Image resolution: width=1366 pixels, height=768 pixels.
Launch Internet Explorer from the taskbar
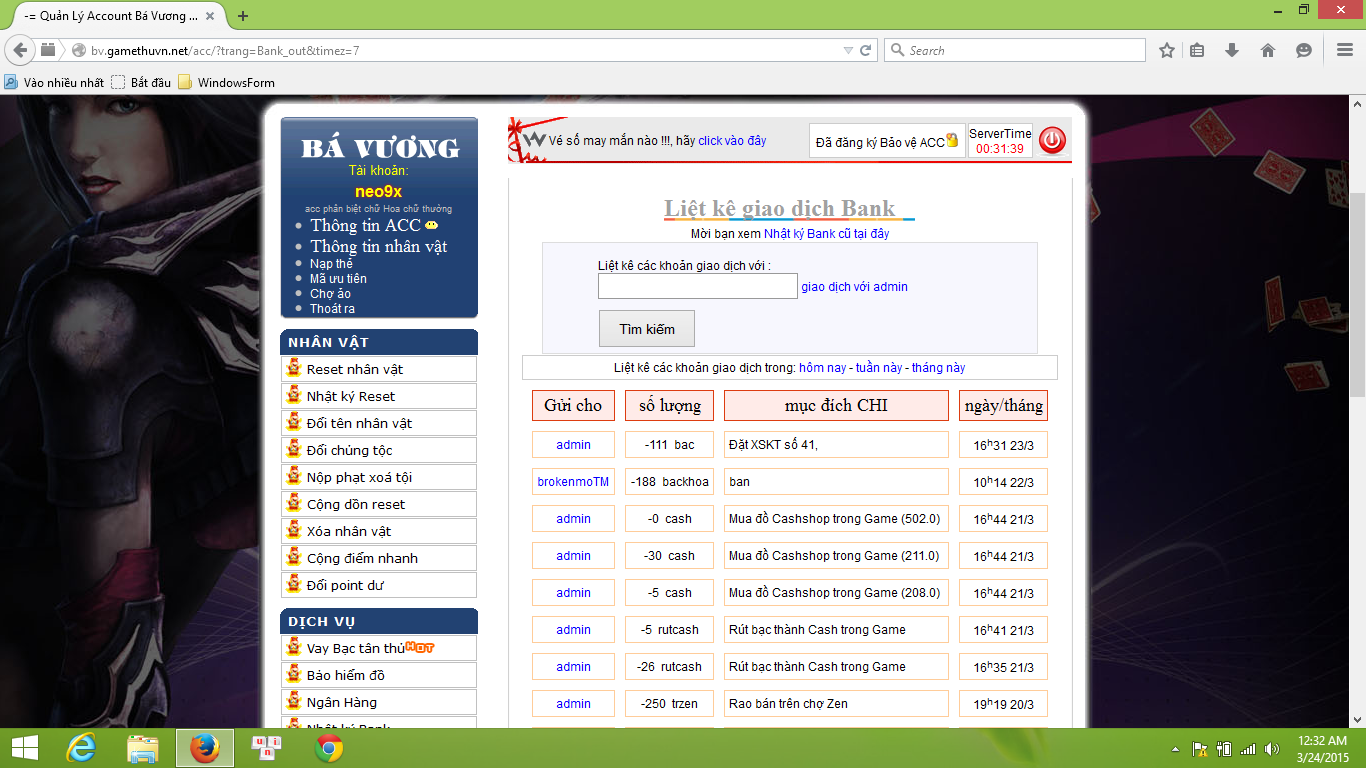click(81, 748)
